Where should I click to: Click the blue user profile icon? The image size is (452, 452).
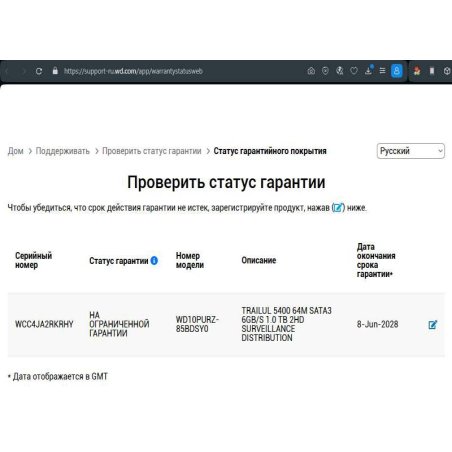tap(397, 71)
